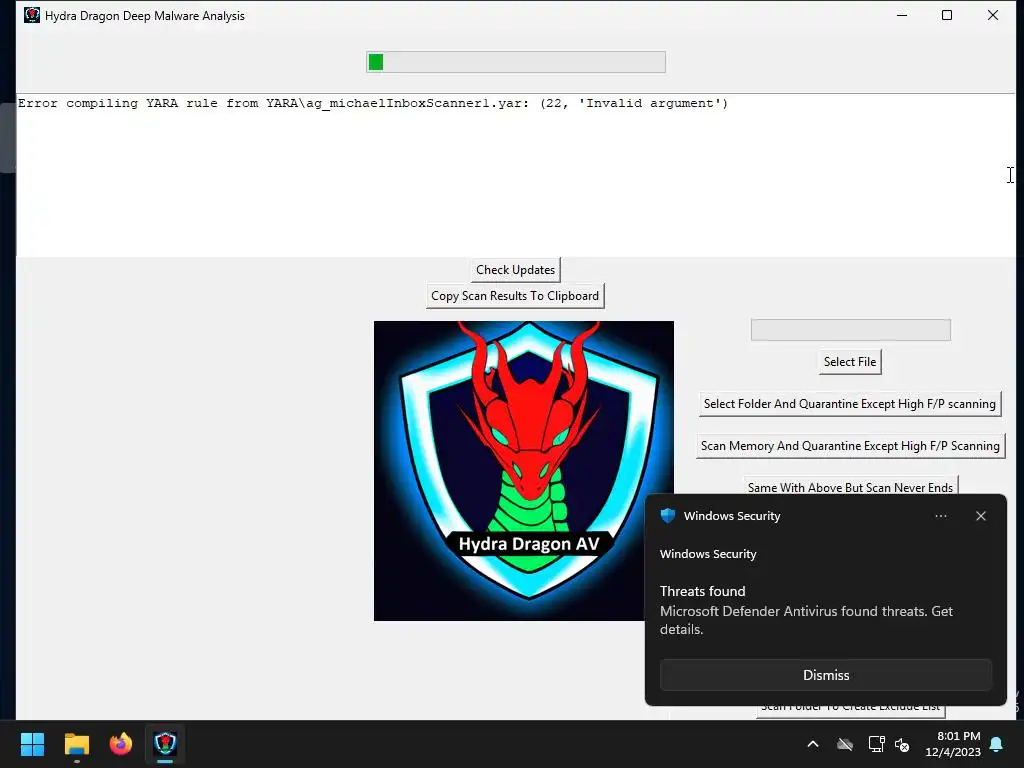The height and width of the screenshot is (768, 1024).
Task: Select Folder And Quarantine Except High F/P scanning
Action: [850, 404]
